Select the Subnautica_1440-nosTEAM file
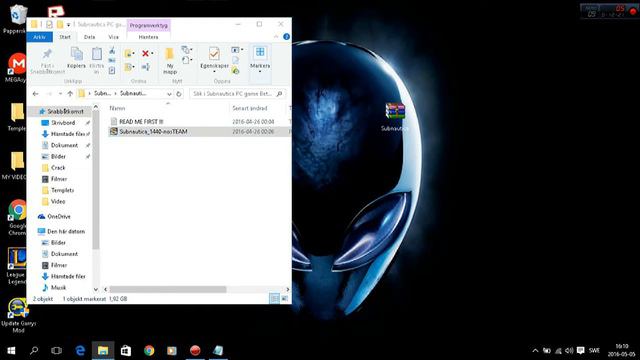Screen dimensions: 640x360 pyautogui.click(x=153, y=131)
